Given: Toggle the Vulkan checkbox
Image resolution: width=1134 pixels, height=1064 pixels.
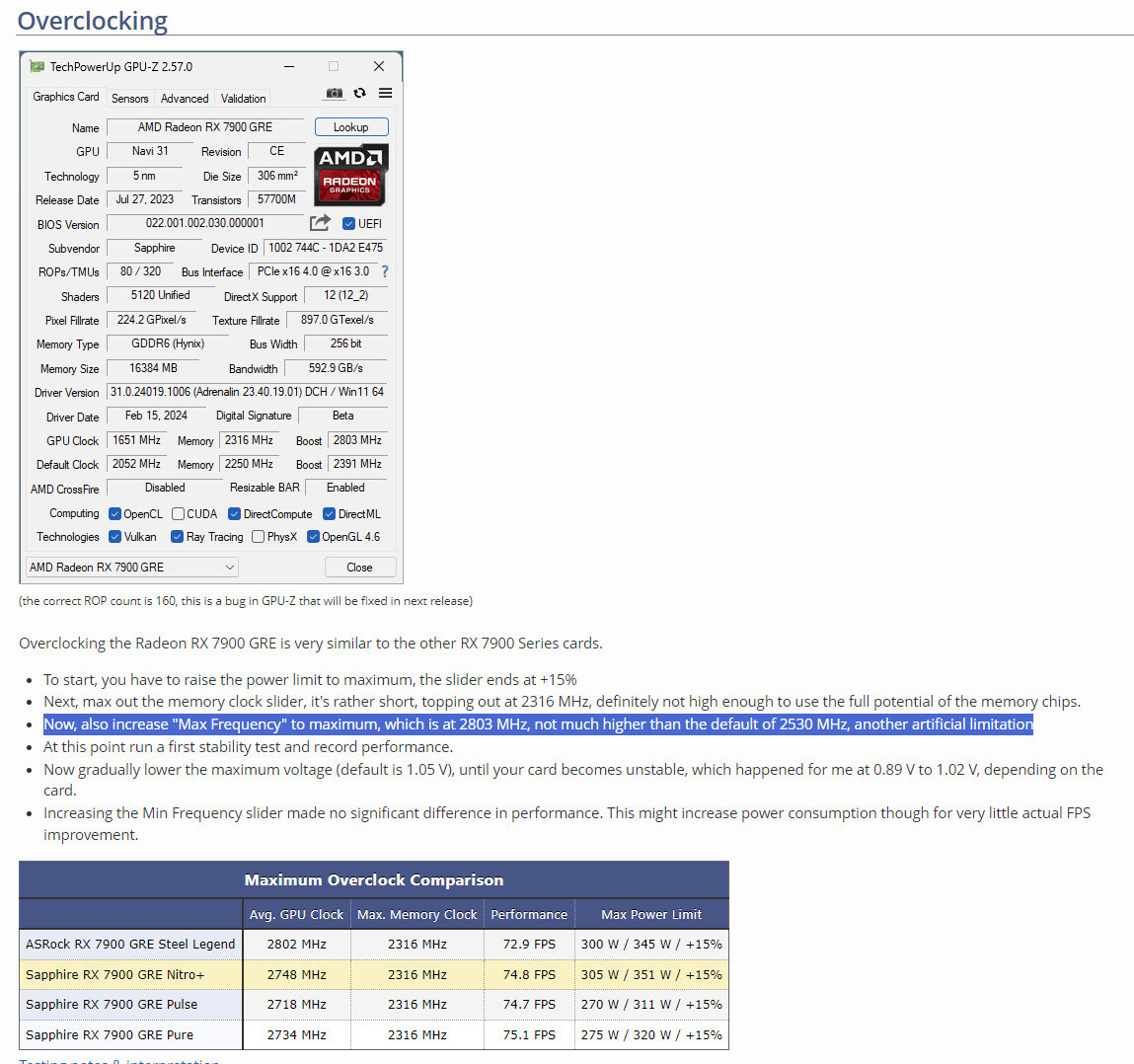Looking at the screenshot, I should [x=114, y=537].
